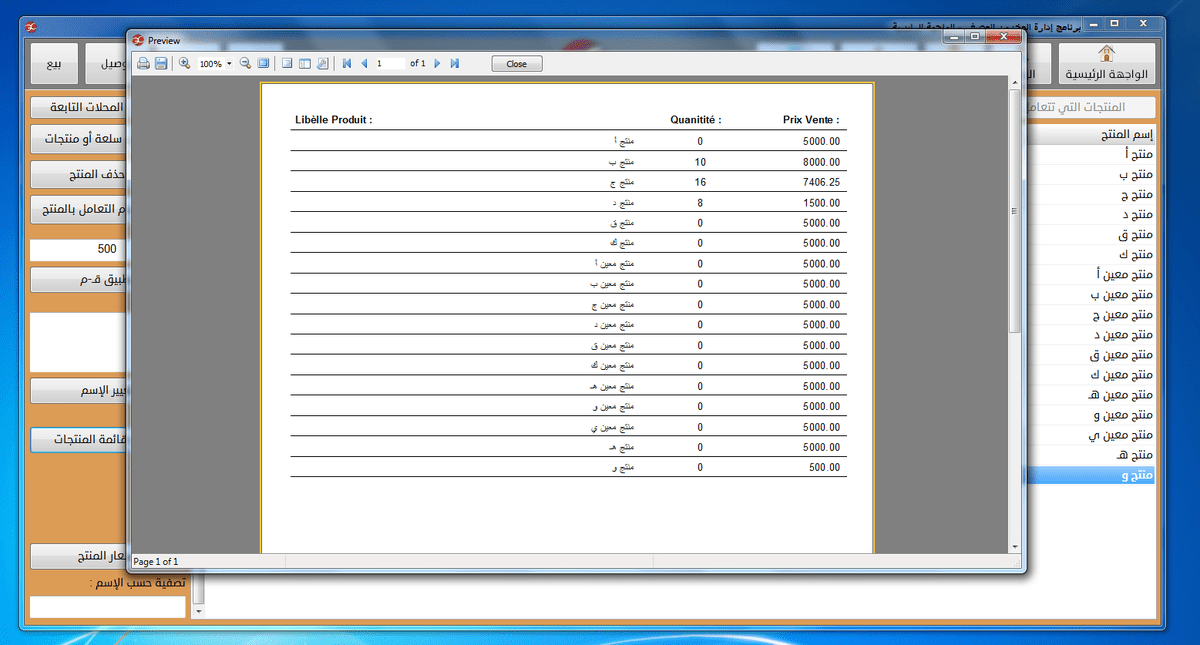The image size is (1200, 645).
Task: Open page settings icon in Preview toolbar
Action: (x=322, y=63)
